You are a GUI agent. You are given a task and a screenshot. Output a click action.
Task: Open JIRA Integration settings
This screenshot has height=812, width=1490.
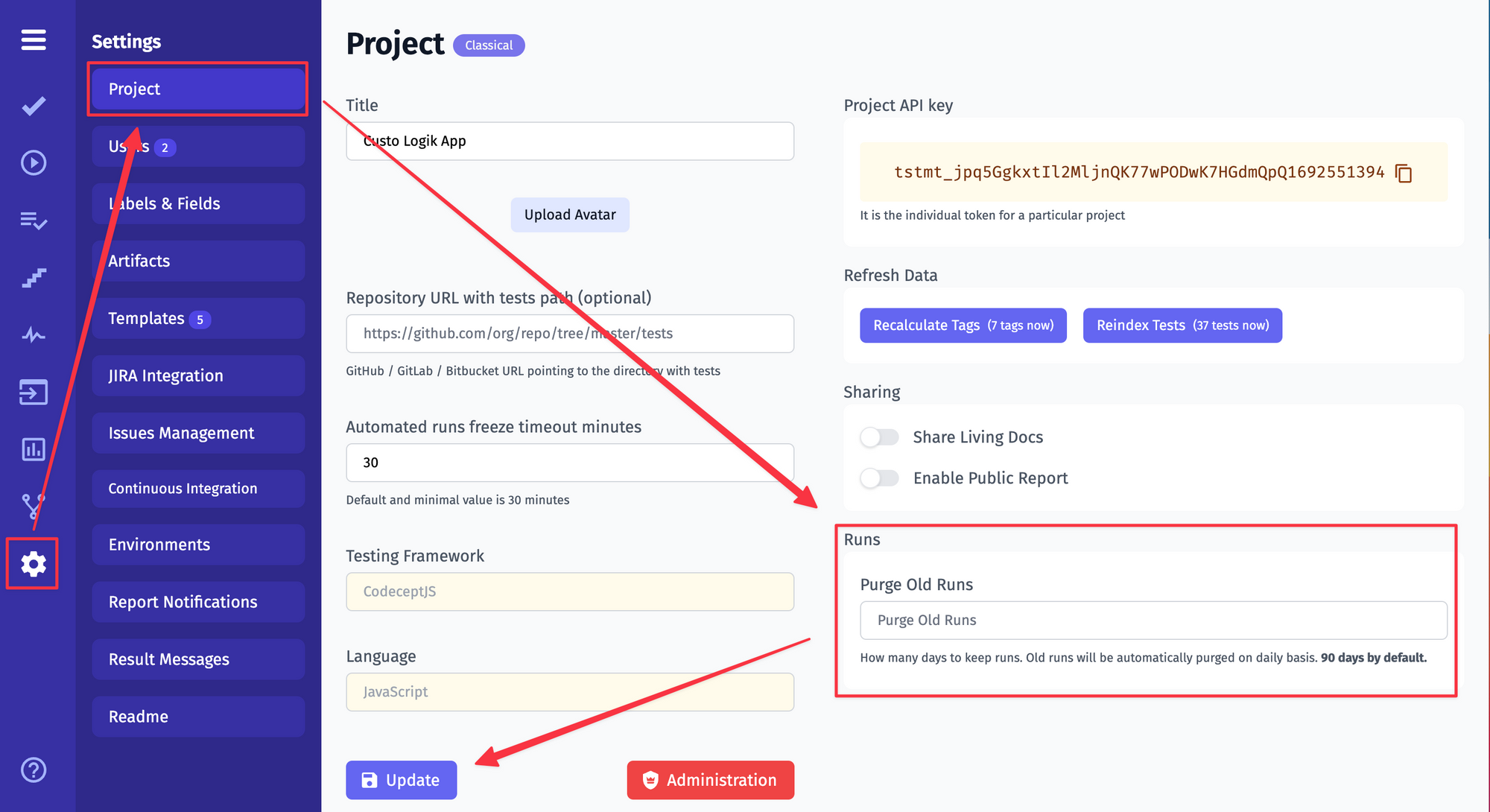198,375
